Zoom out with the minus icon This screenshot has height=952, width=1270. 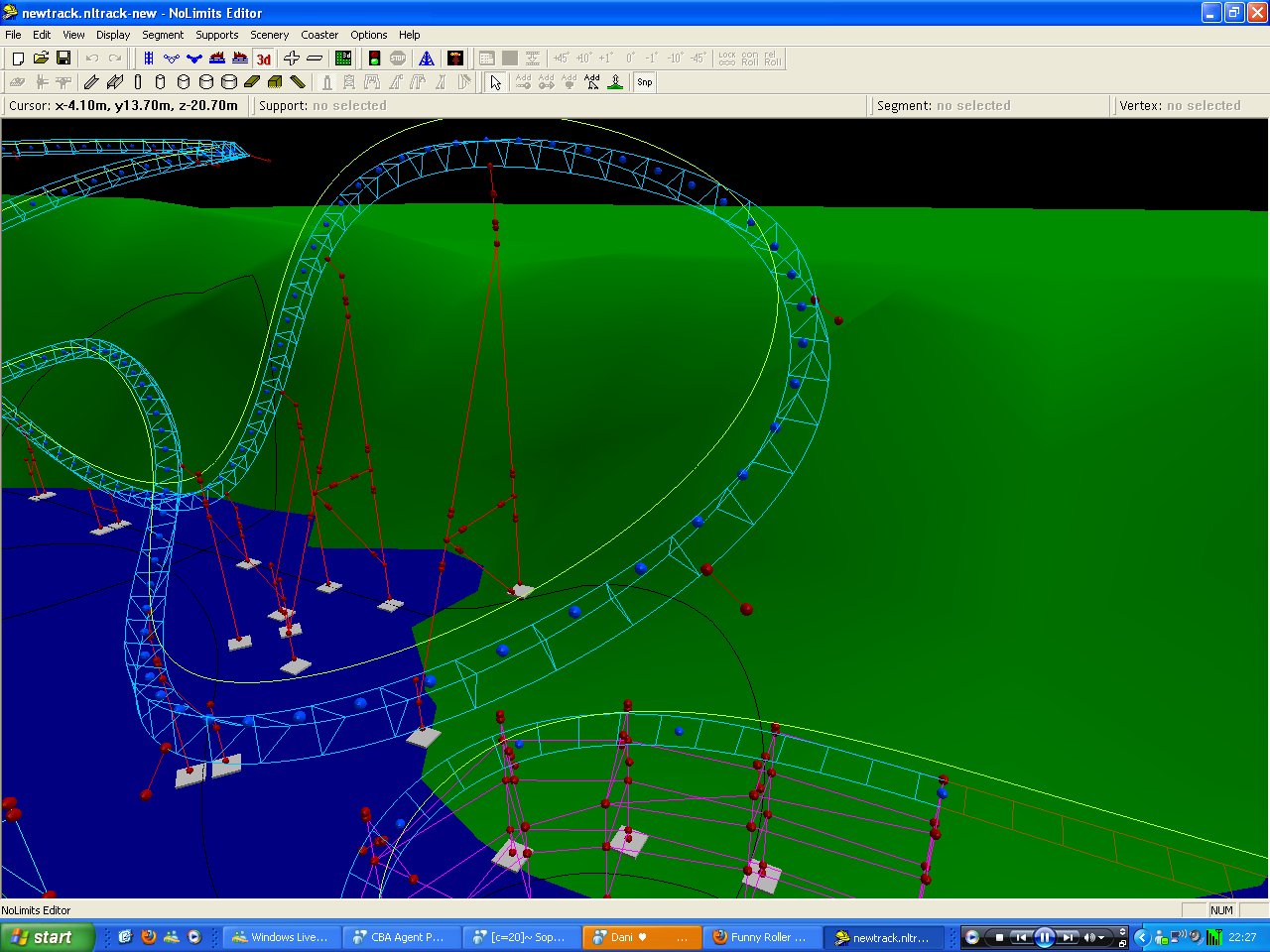pos(315,59)
